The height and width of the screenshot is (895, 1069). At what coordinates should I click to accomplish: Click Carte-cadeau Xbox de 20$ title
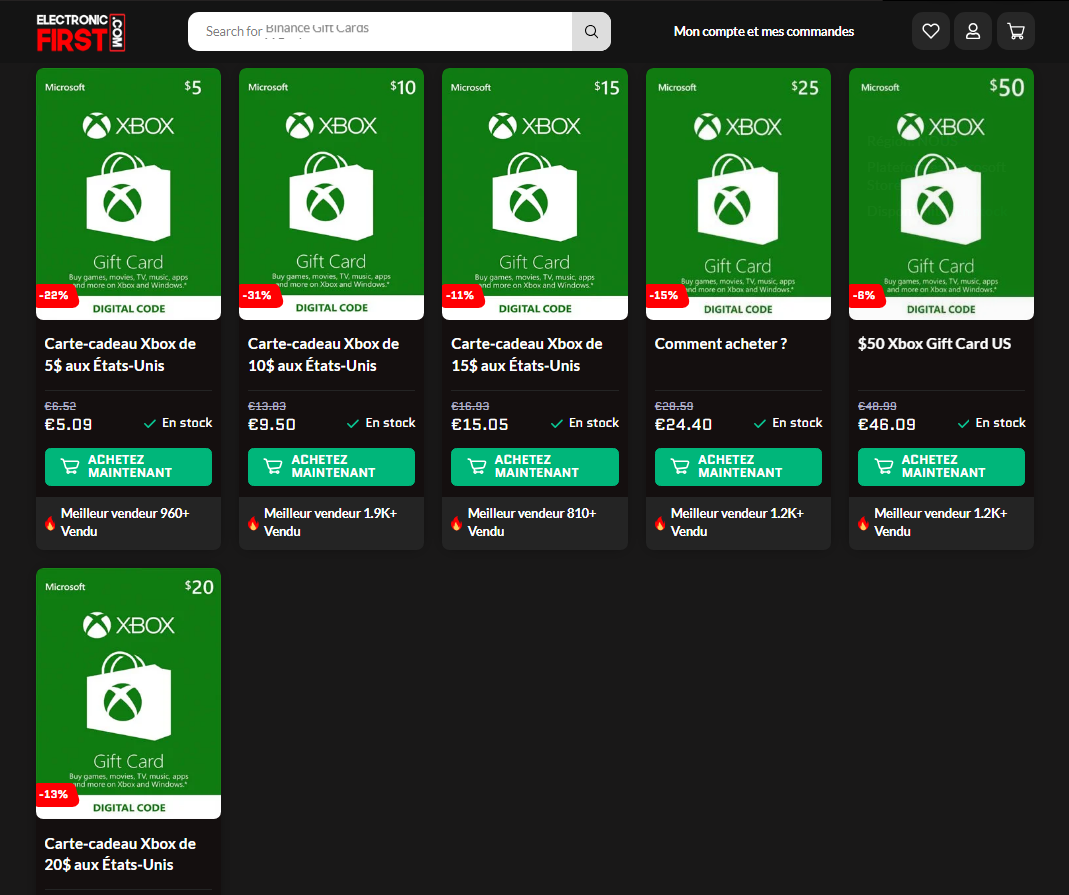pos(120,853)
